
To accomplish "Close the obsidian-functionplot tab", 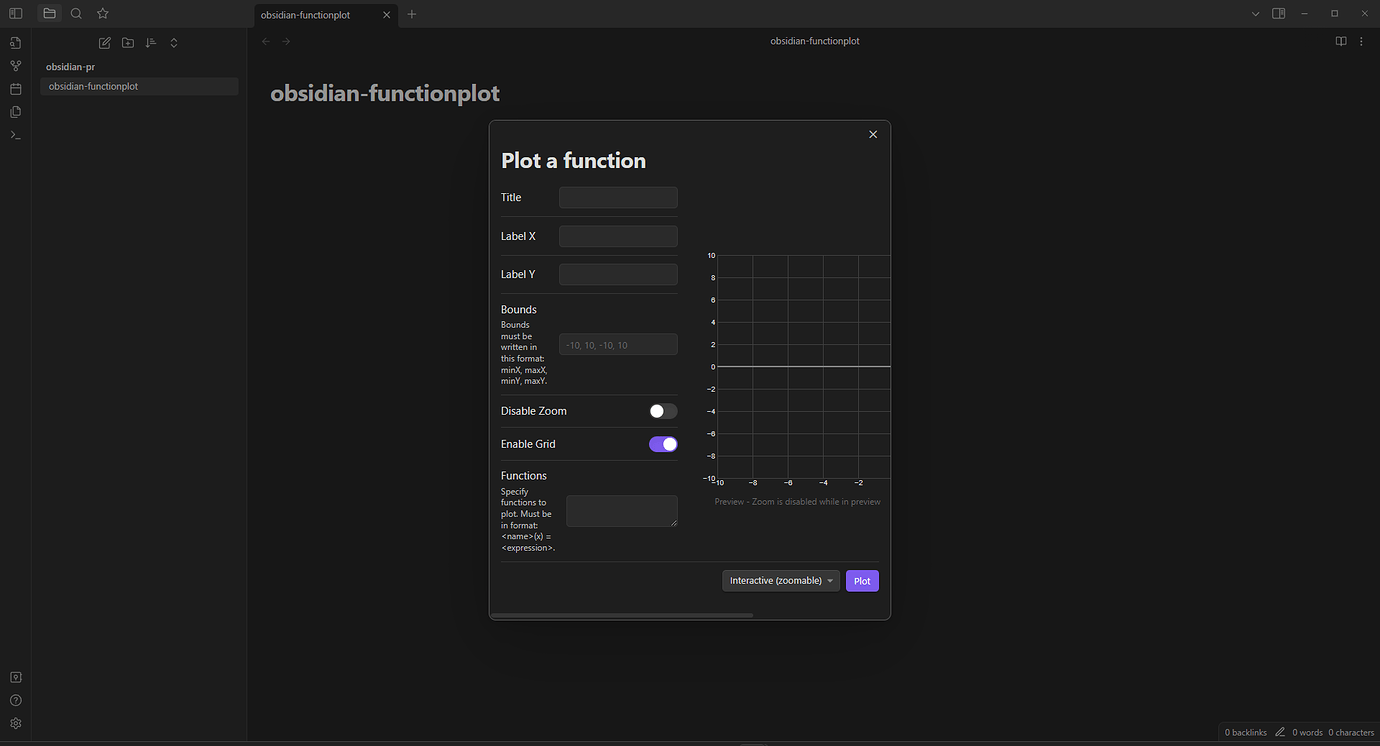I will tap(386, 15).
